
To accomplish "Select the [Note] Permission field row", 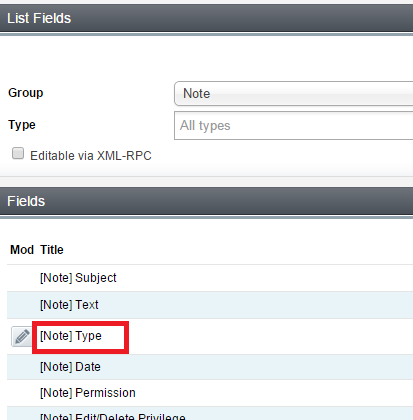I will pos(210,393).
